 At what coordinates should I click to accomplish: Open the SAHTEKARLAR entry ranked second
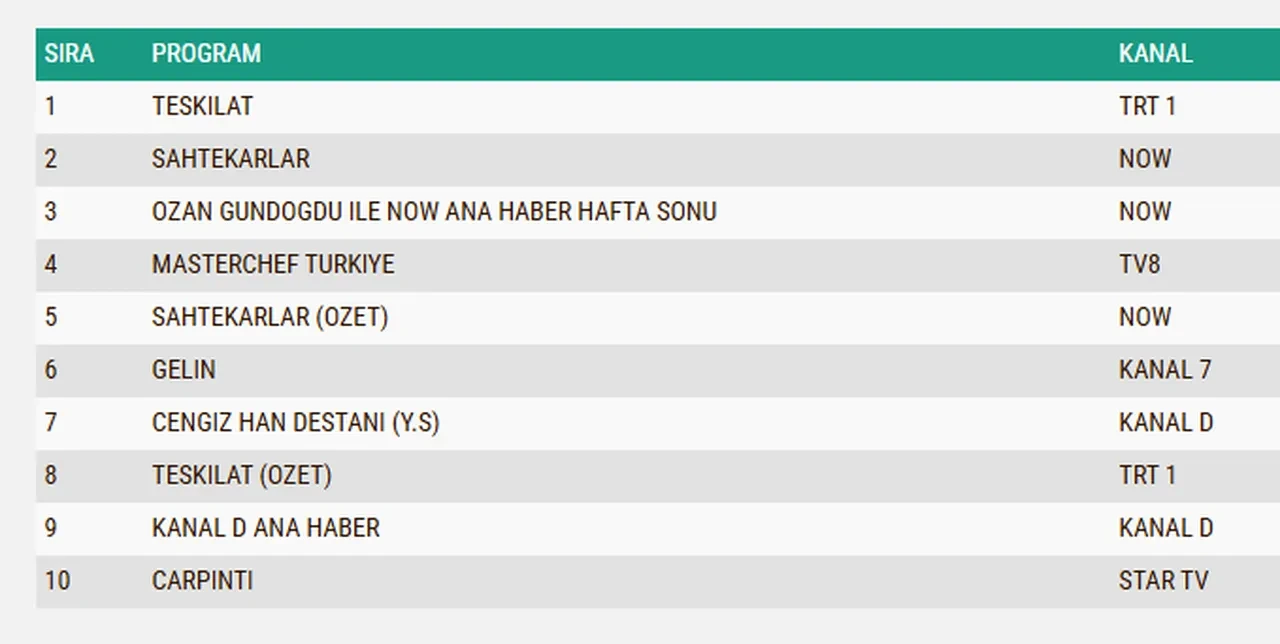231,159
